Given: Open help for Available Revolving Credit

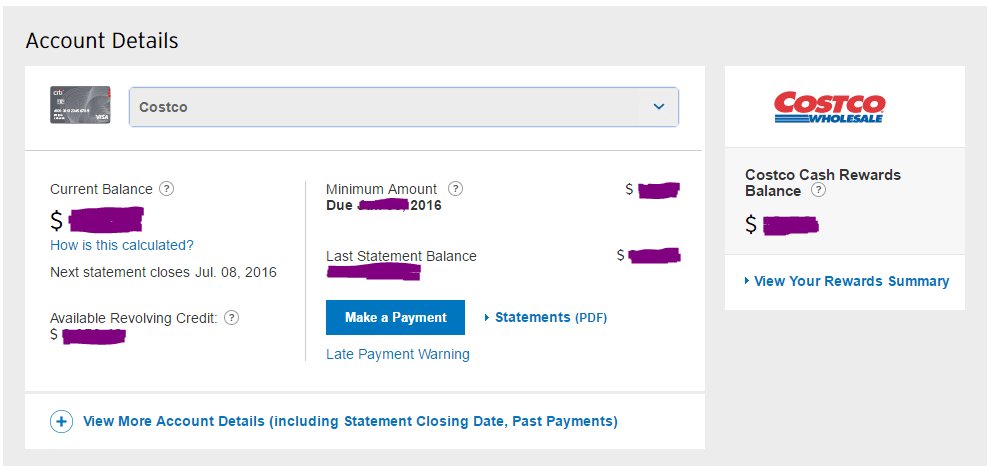Looking at the screenshot, I should pos(232,318).
